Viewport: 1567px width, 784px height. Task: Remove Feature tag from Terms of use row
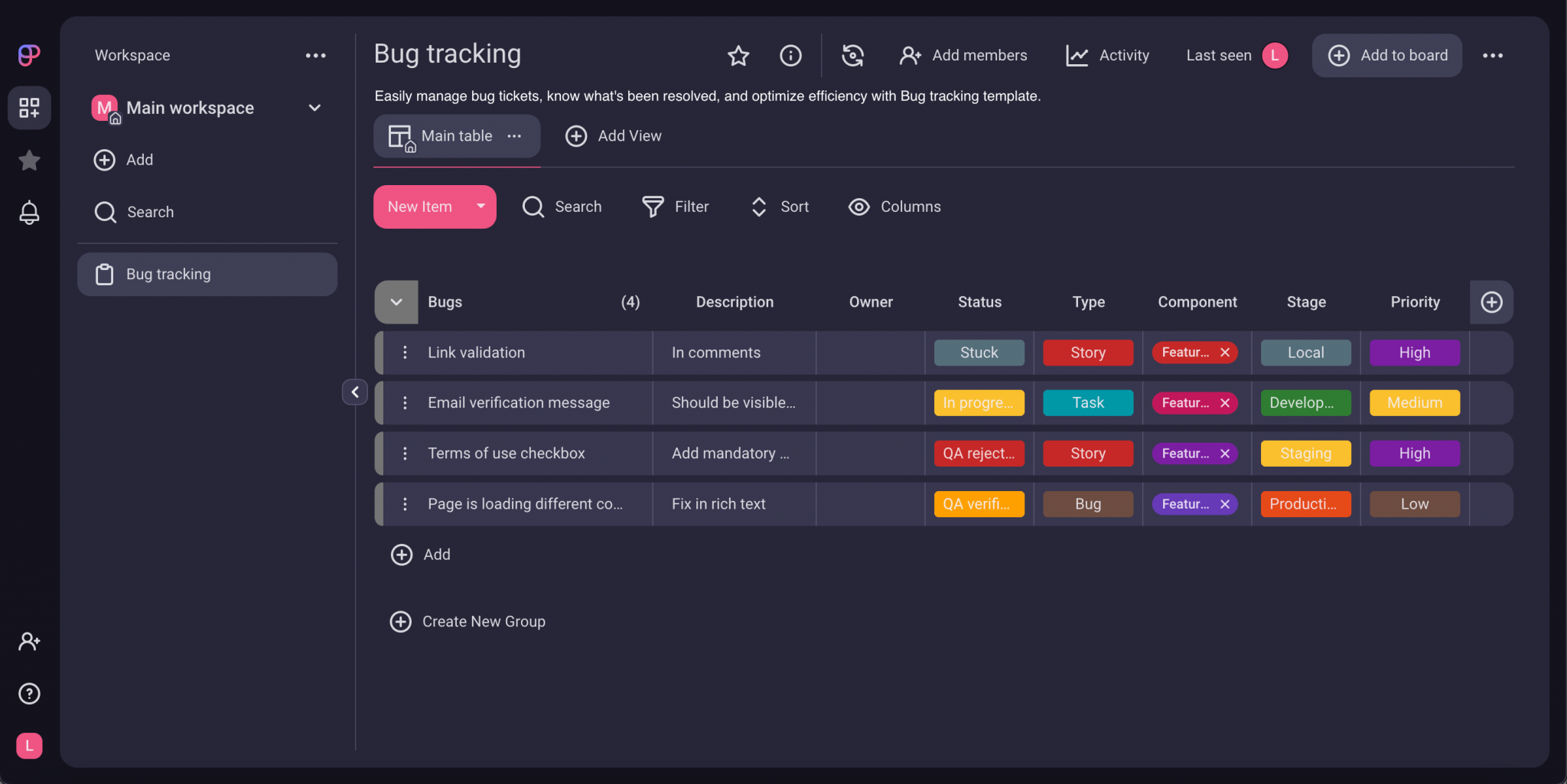[x=1223, y=453]
